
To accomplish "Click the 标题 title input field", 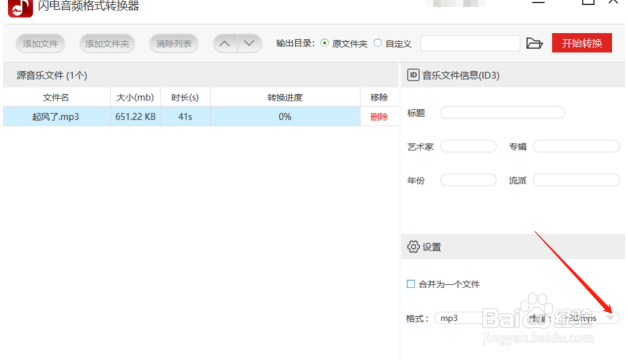I will [503, 113].
